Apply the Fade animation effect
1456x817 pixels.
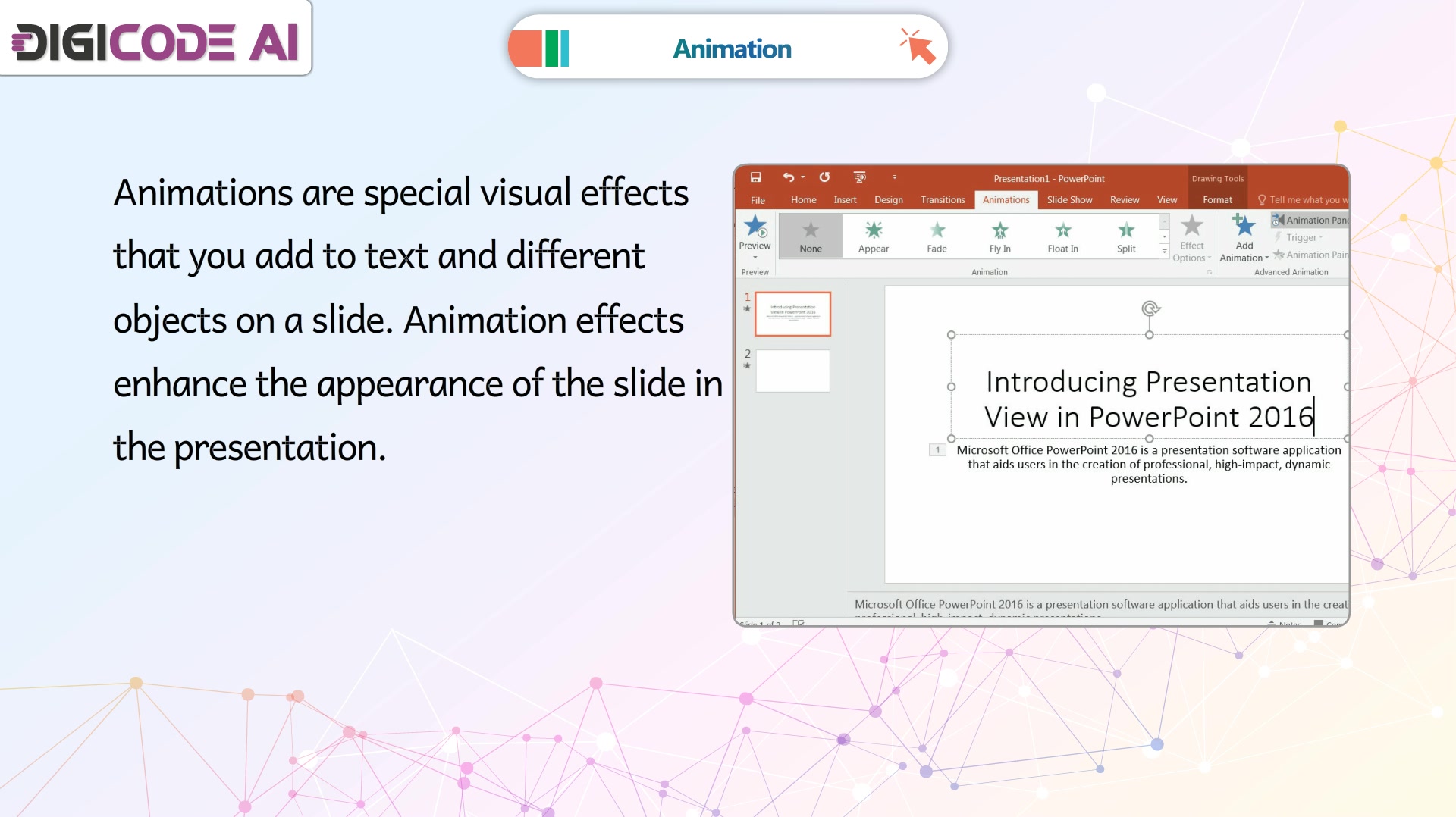point(937,236)
